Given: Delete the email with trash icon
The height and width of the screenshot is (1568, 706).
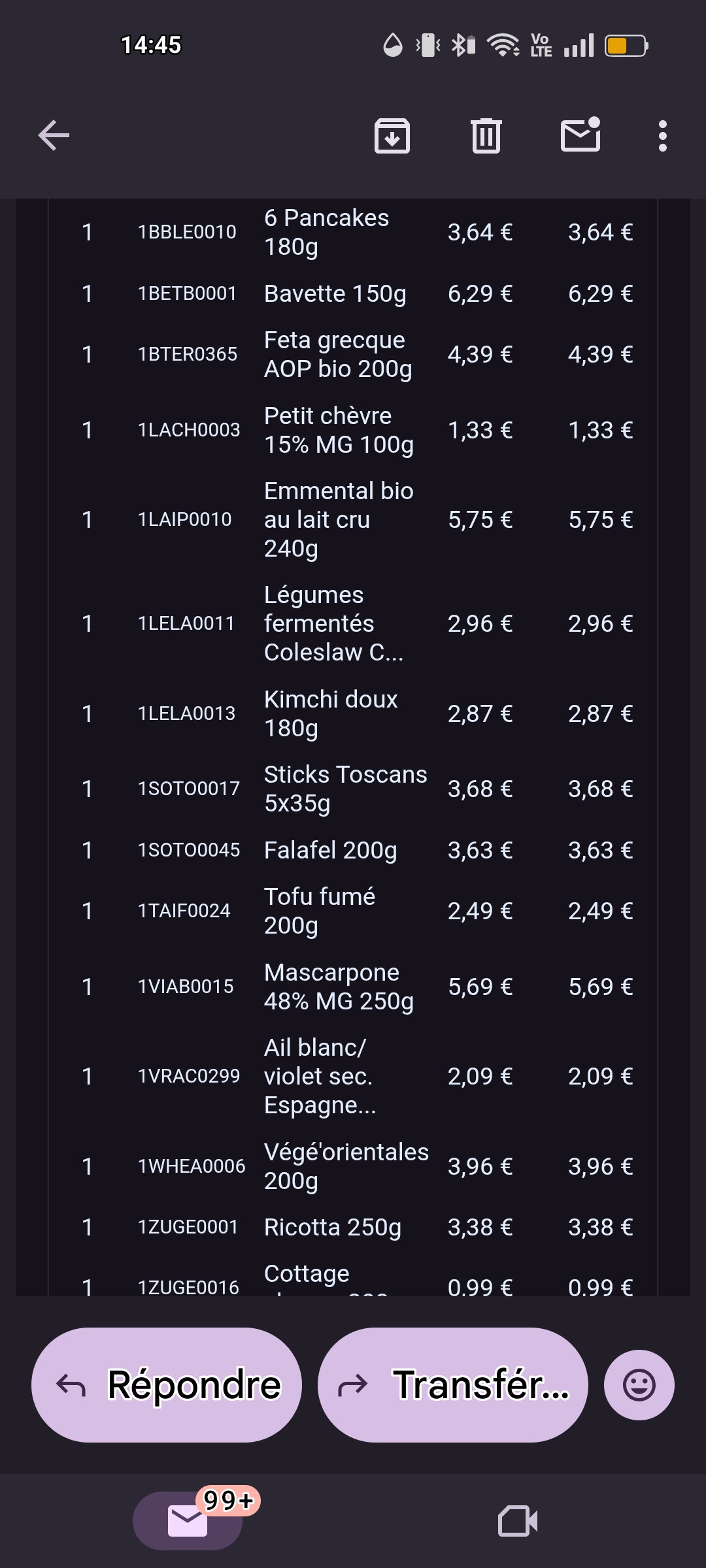Looking at the screenshot, I should tap(486, 136).
